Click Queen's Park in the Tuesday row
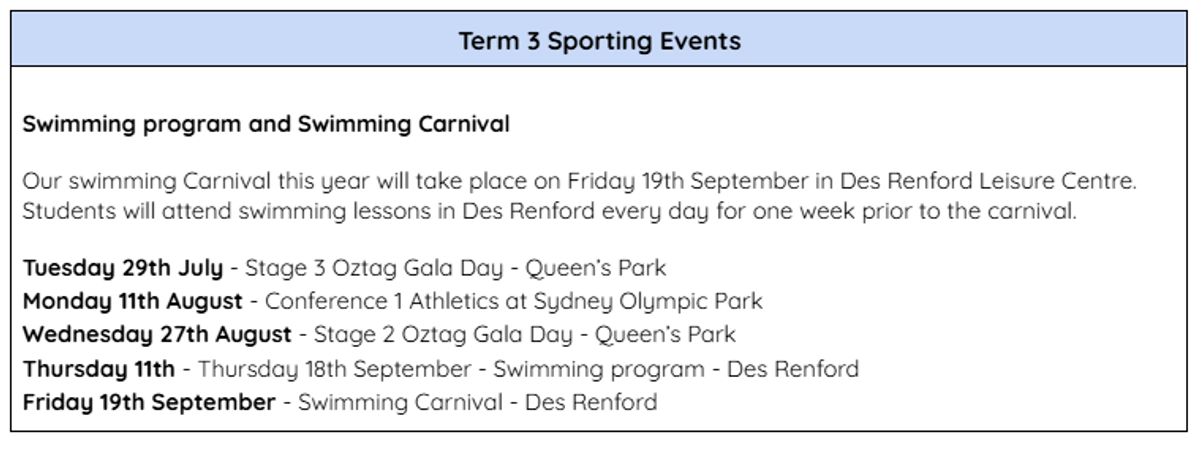The image size is (1200, 454). [596, 268]
